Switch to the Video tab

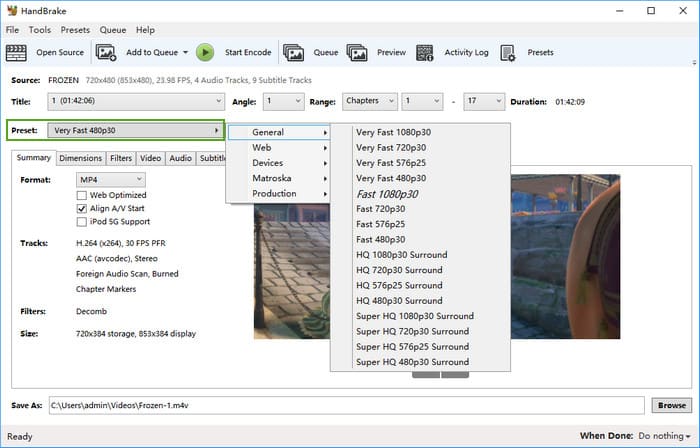pyautogui.click(x=150, y=158)
